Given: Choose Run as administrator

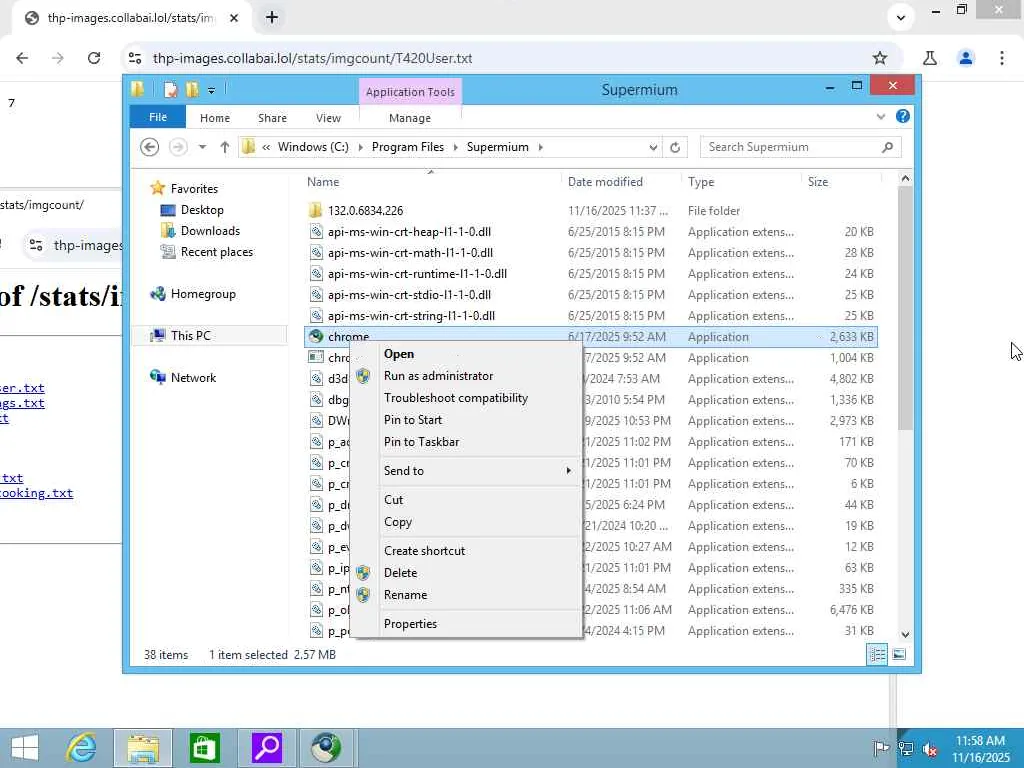Looking at the screenshot, I should [438, 376].
